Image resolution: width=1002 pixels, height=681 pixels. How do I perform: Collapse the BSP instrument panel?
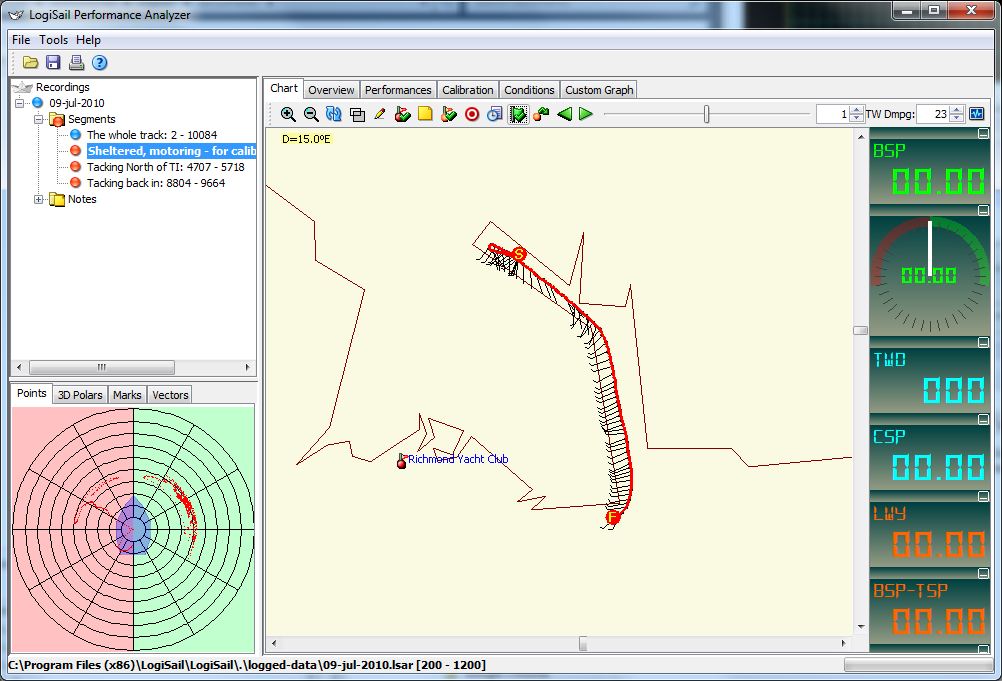point(983,134)
